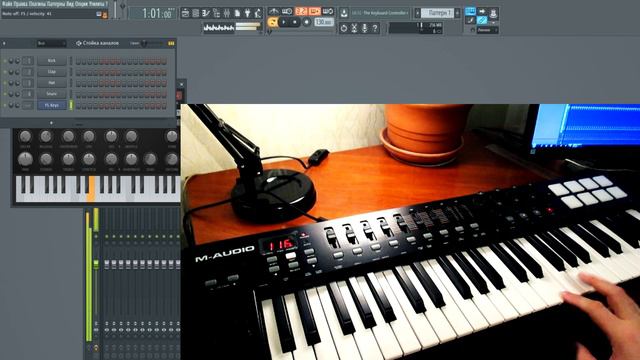The image size is (640, 360).
Task: Toggle wait for input before recording
Action: coord(287,11)
